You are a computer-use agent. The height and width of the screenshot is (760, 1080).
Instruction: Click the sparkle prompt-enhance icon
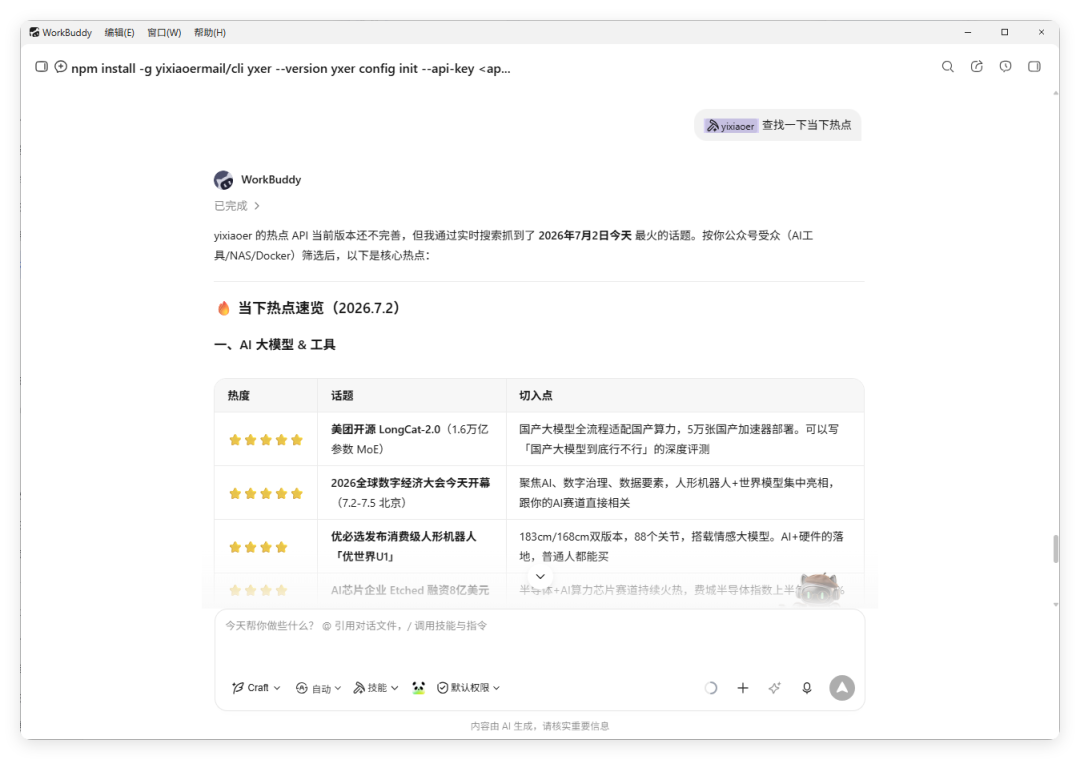point(775,688)
